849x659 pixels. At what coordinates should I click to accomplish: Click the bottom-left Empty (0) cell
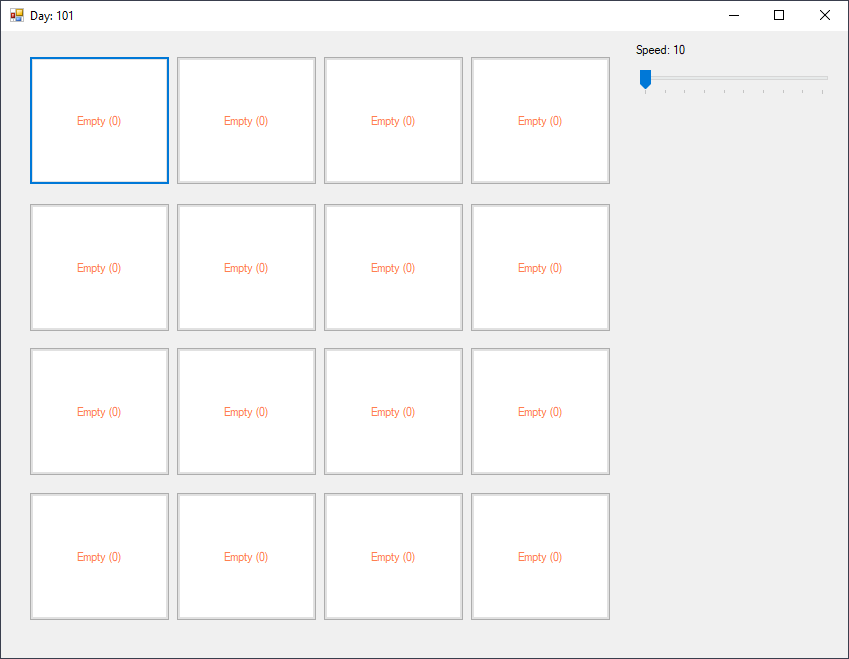[x=99, y=556]
